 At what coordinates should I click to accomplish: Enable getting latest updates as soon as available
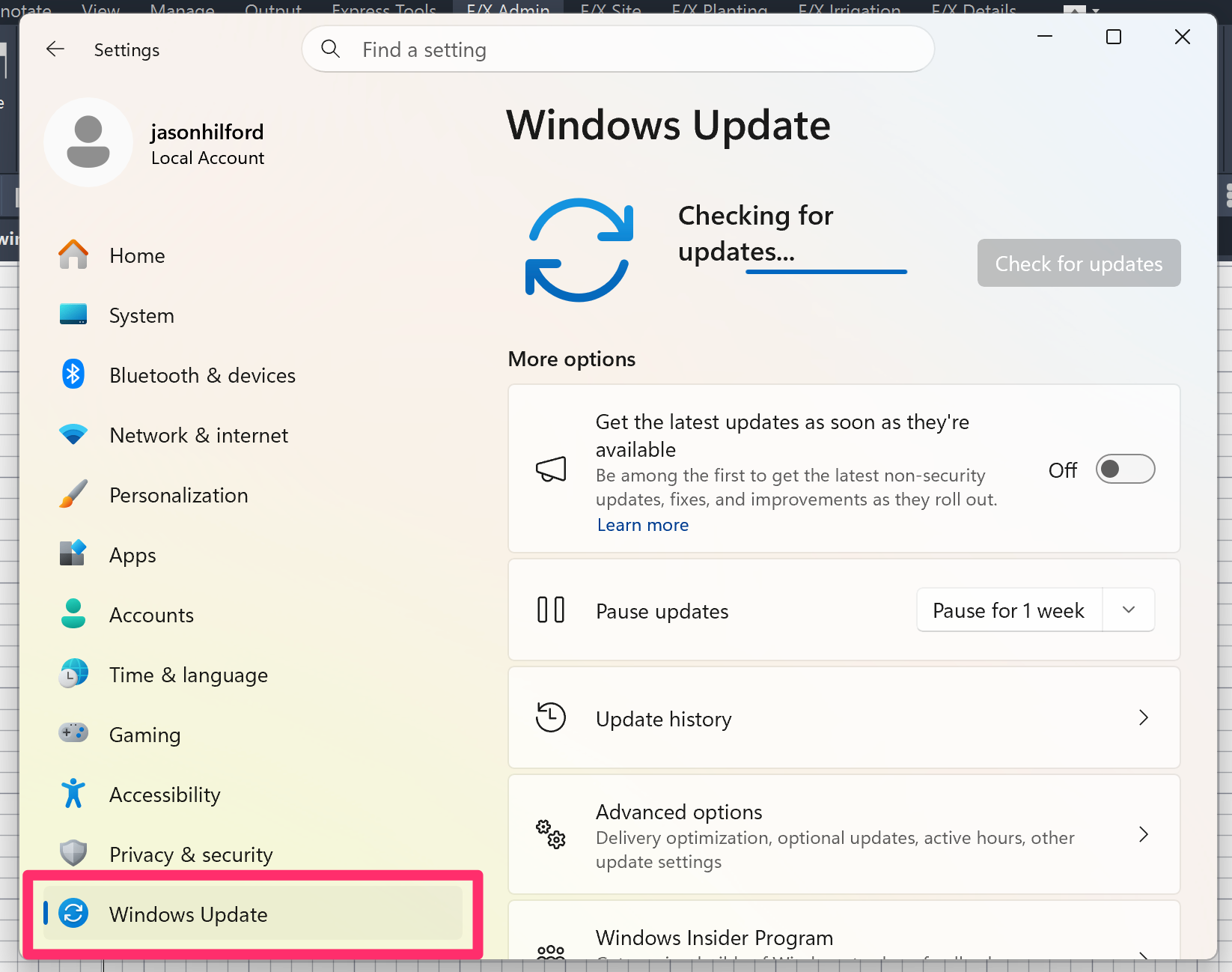click(1125, 469)
